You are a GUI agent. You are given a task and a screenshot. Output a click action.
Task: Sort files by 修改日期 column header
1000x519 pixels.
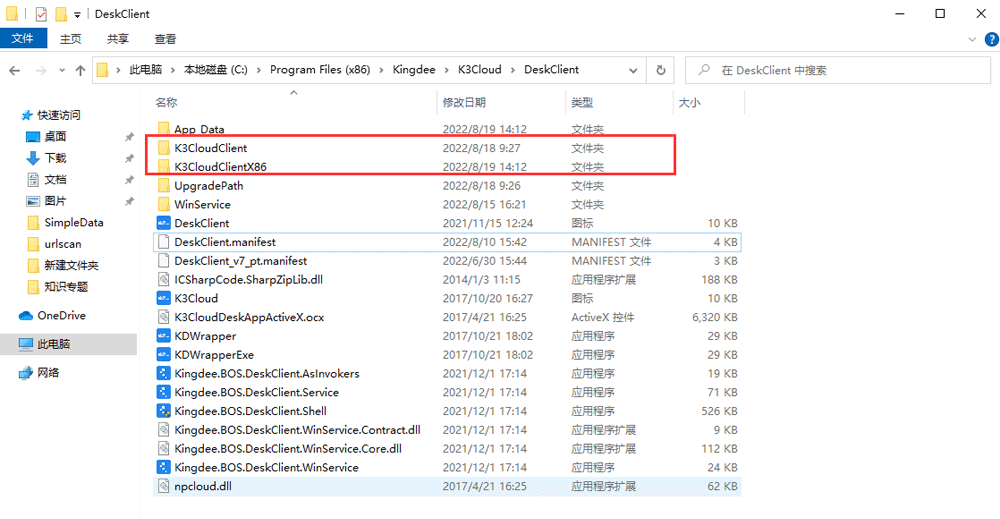coord(464,102)
